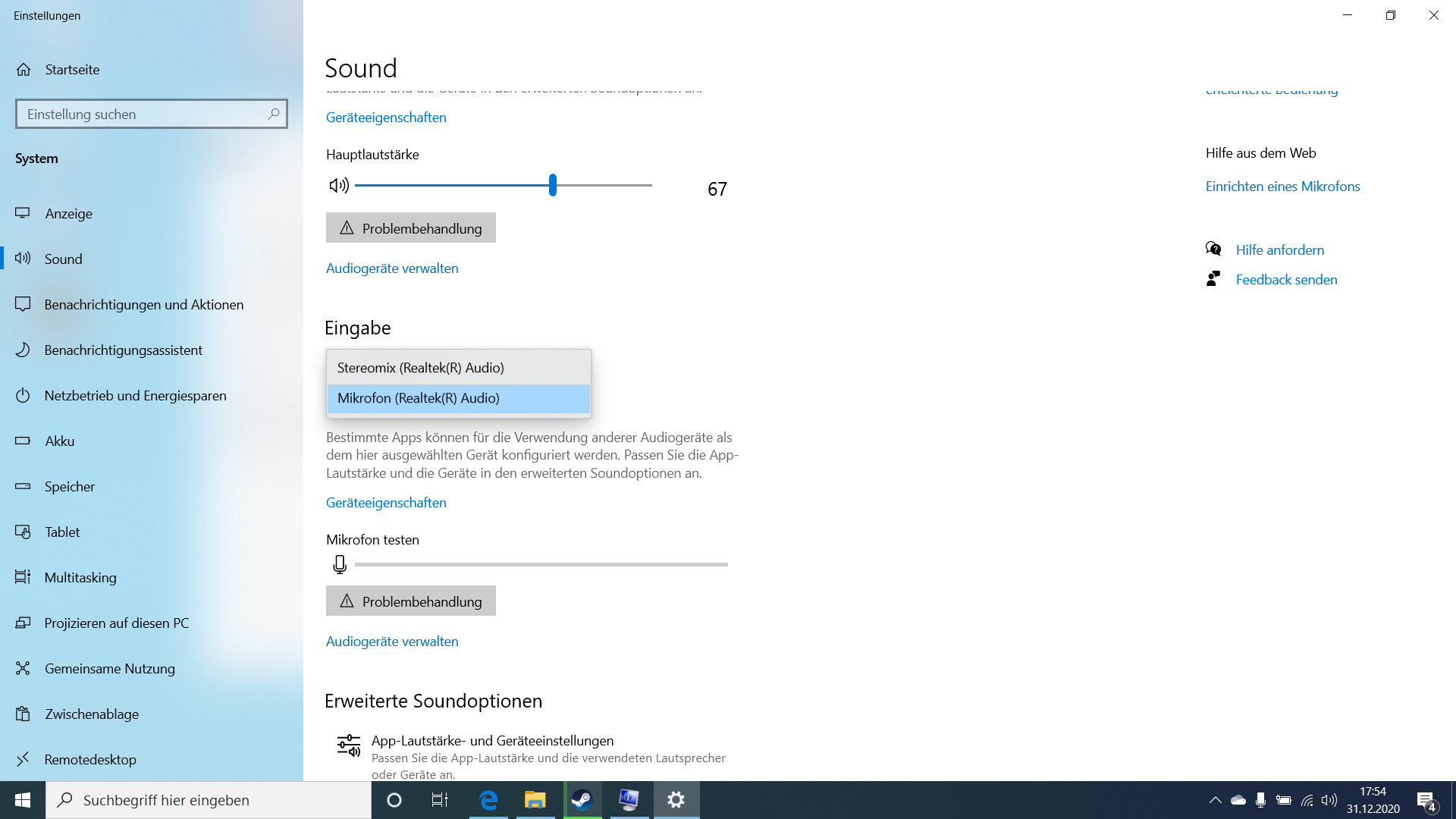Open Geräteeigenschaften link below Eingabe description

[x=386, y=503]
